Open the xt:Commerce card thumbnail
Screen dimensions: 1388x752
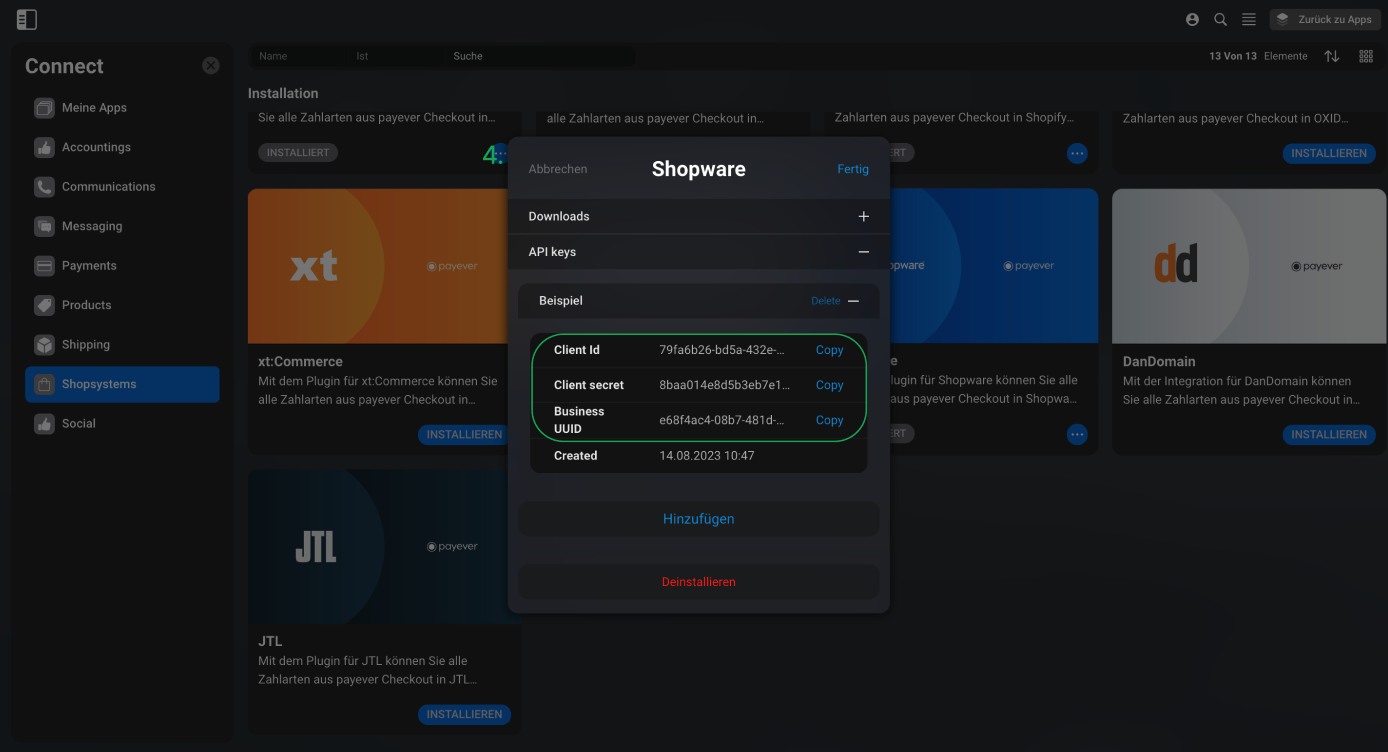point(378,266)
